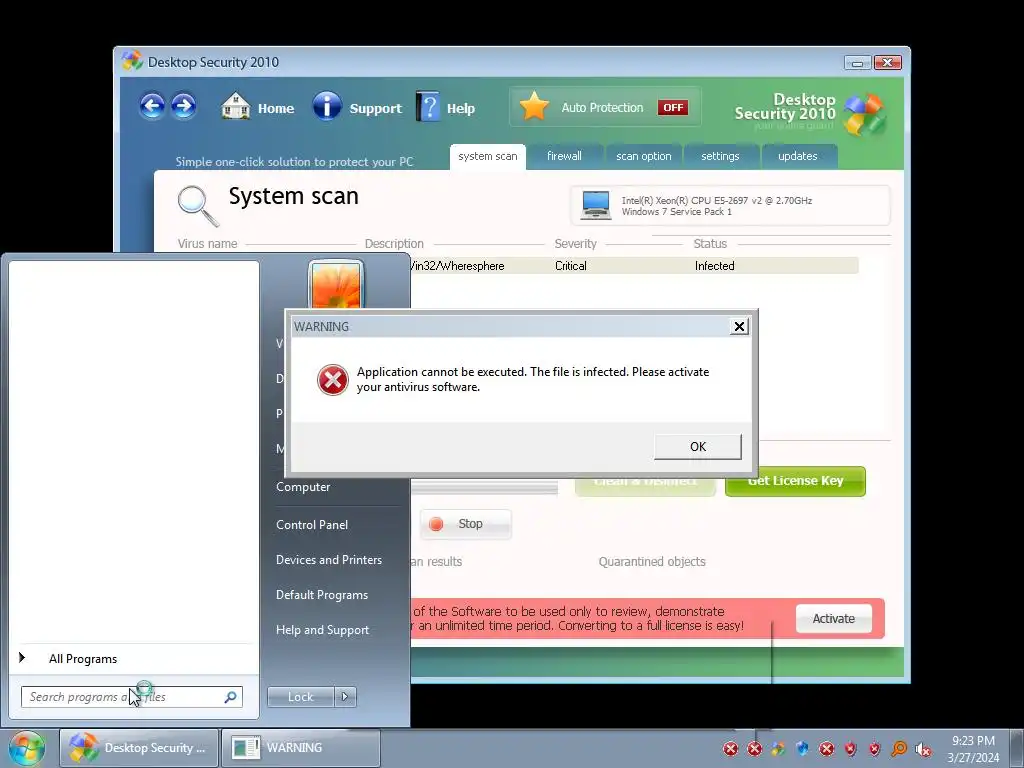Screen dimensions: 1024x768
Task: Click the Description column header
Action: [394, 244]
